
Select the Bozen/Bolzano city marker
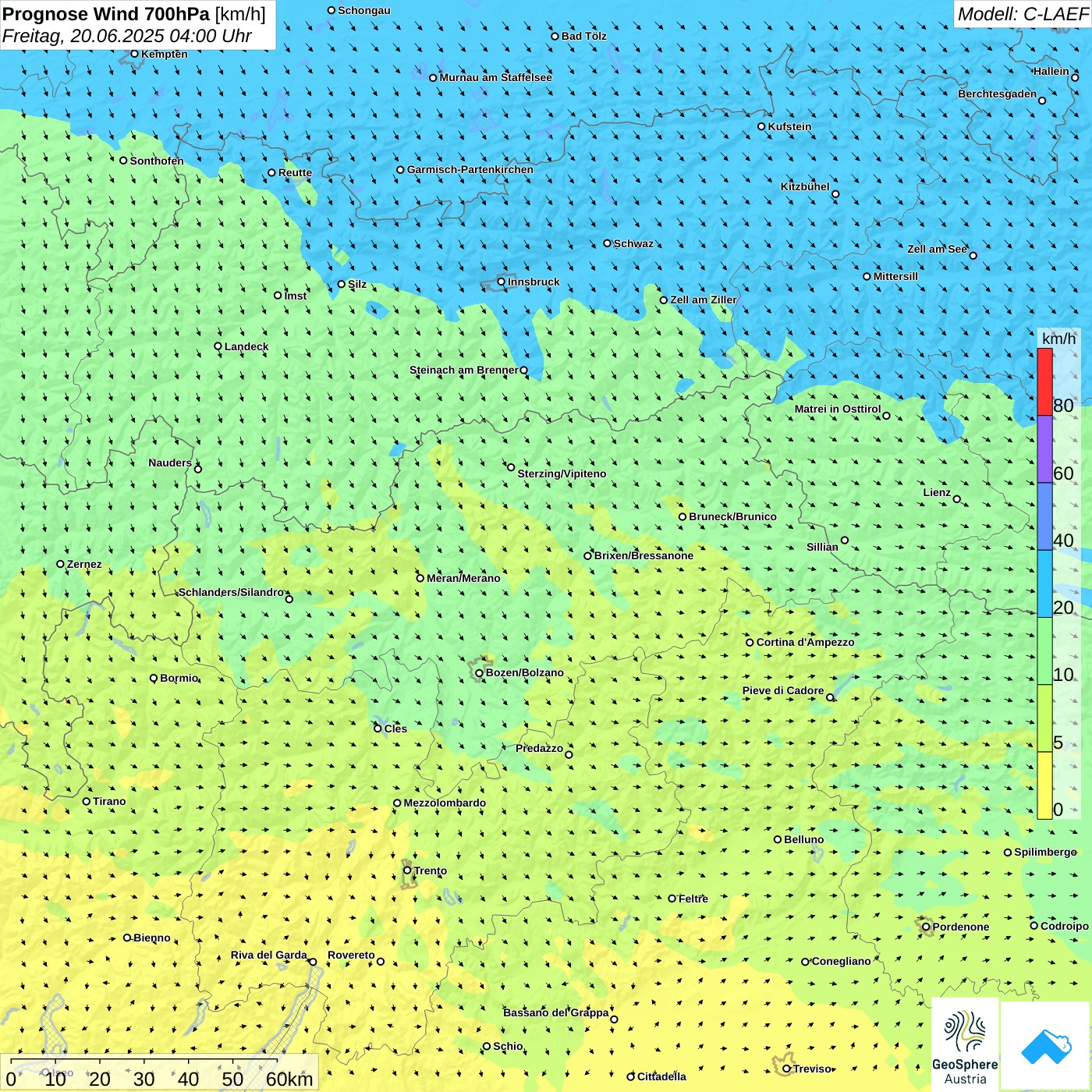[x=479, y=672]
